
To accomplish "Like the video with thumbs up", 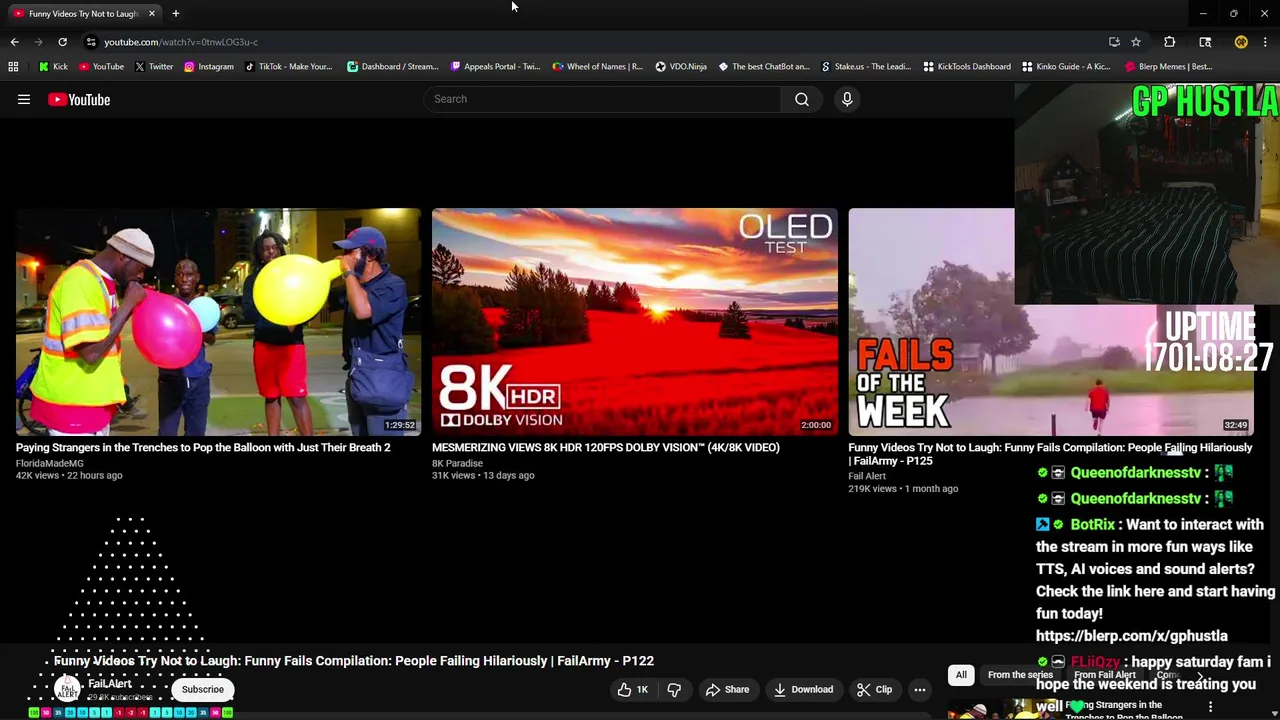I will click(633, 689).
